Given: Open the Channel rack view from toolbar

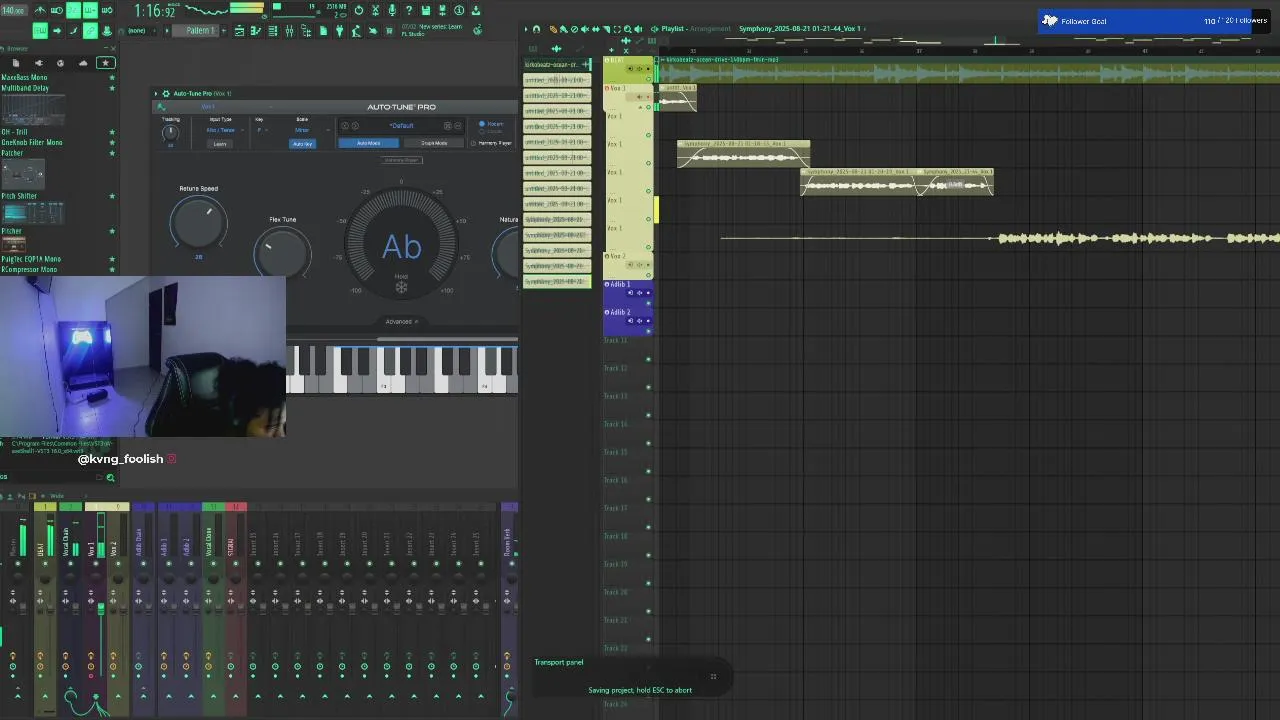Looking at the screenshot, I should click(x=273, y=30).
